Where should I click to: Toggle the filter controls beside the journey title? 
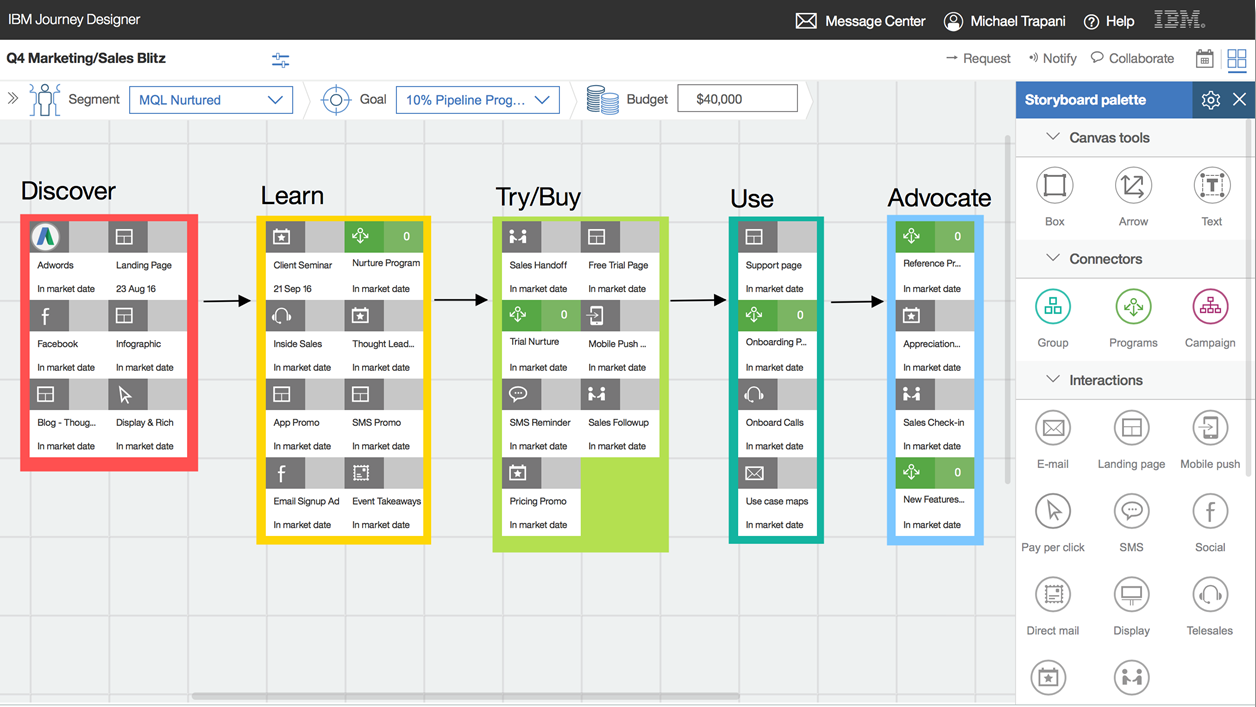point(281,60)
